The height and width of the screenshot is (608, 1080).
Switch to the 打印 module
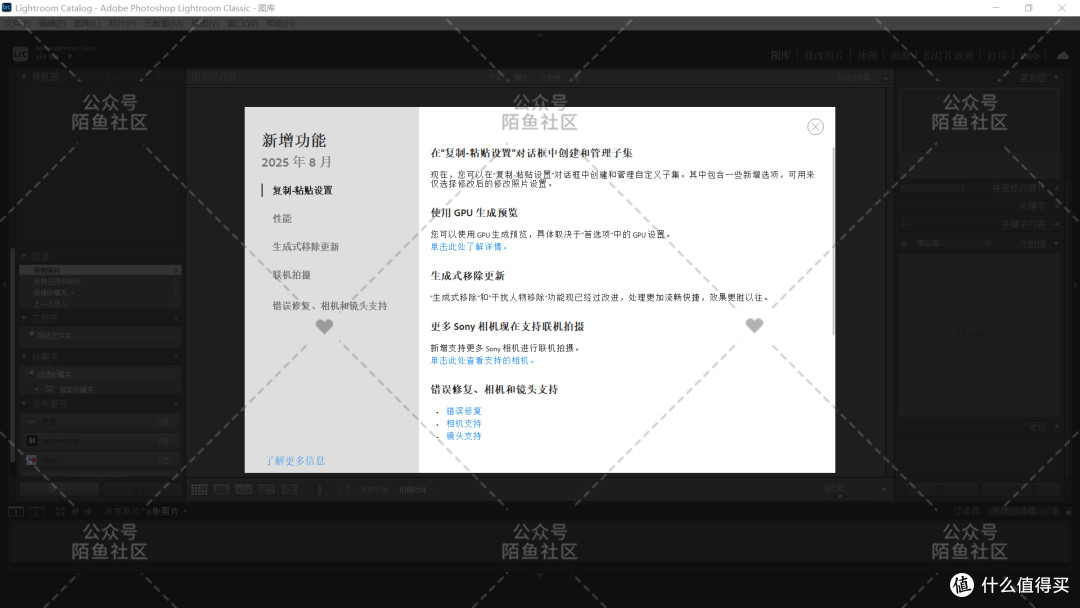997,56
